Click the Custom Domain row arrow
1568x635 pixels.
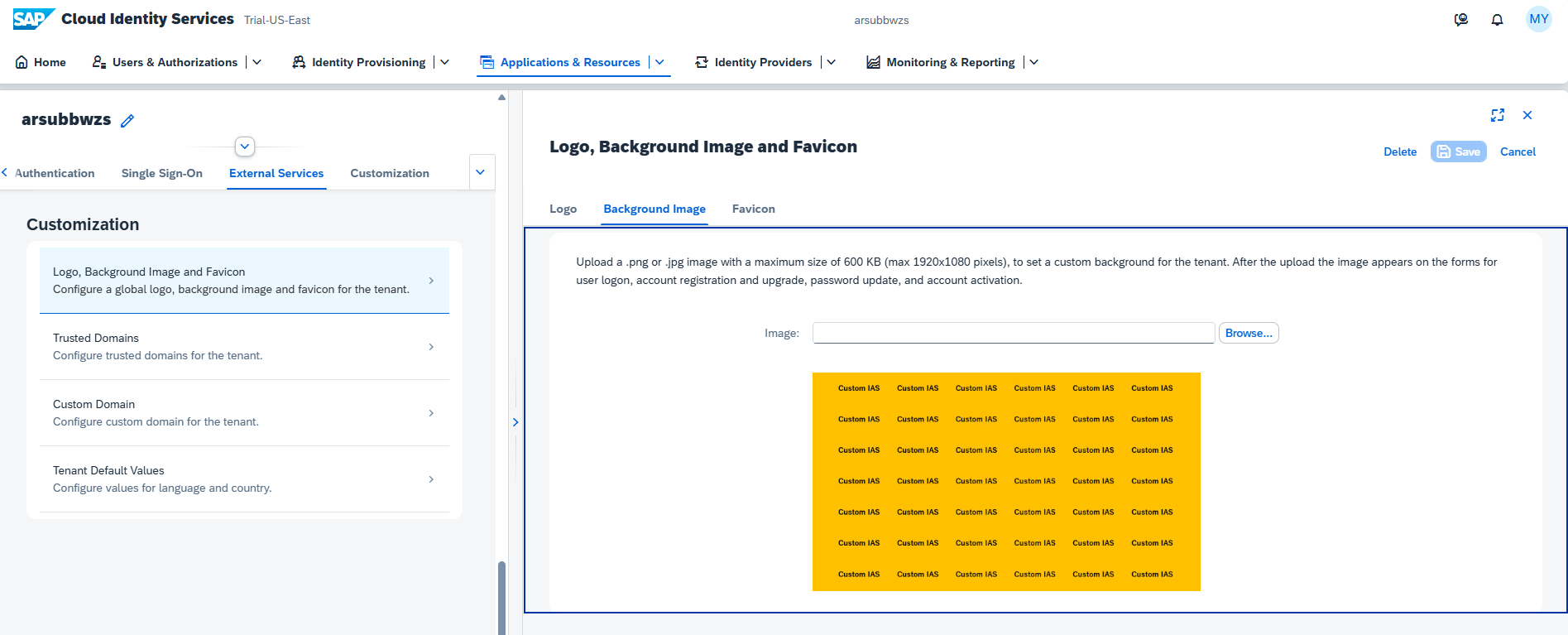(431, 413)
